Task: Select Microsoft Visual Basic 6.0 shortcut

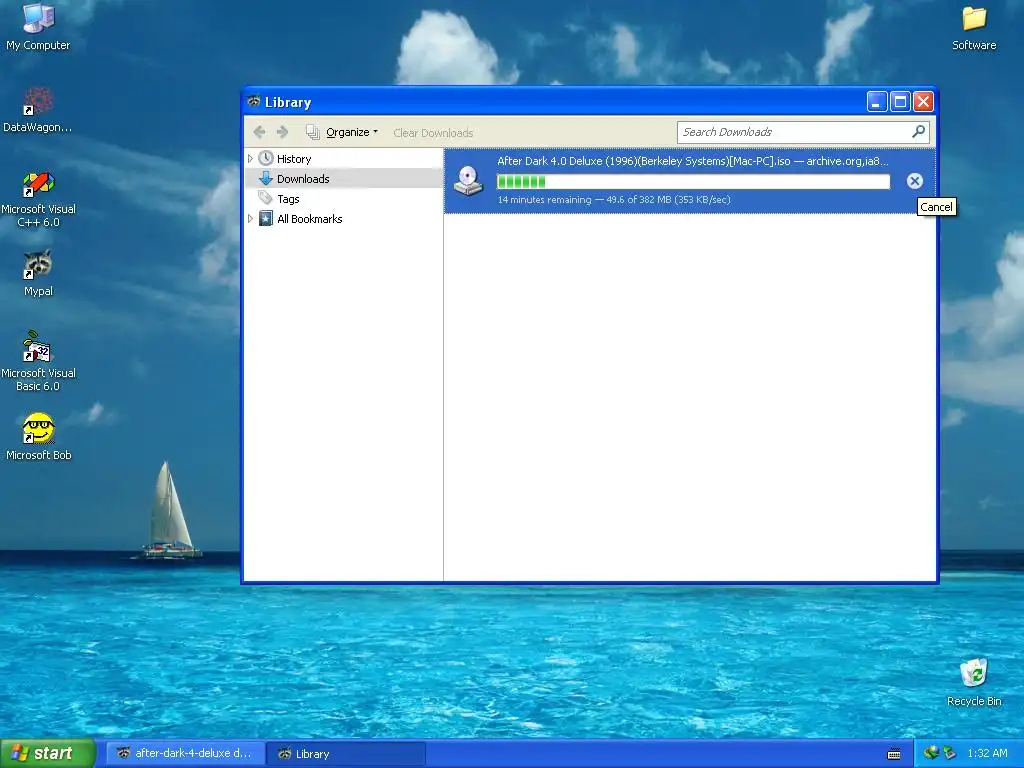Action: pyautogui.click(x=38, y=361)
